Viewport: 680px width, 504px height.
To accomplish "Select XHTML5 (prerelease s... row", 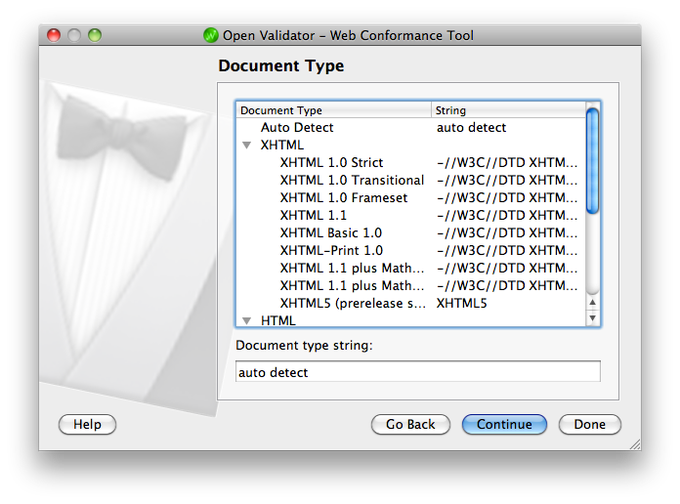I will 411,303.
